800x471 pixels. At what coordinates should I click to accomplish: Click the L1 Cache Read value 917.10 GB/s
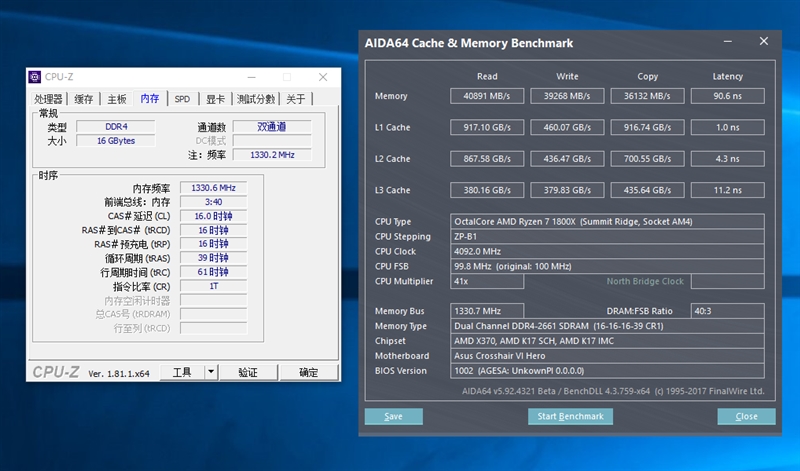(487, 128)
